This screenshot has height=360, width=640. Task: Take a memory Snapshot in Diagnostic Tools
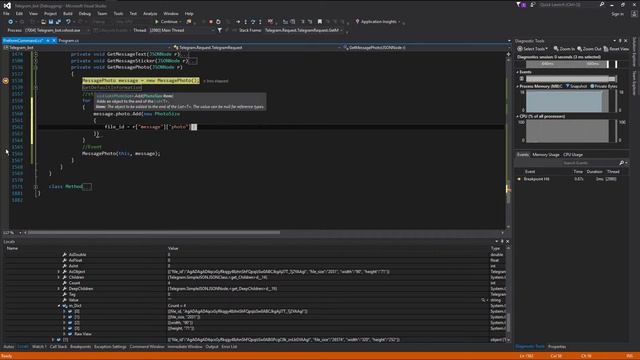click(576, 86)
